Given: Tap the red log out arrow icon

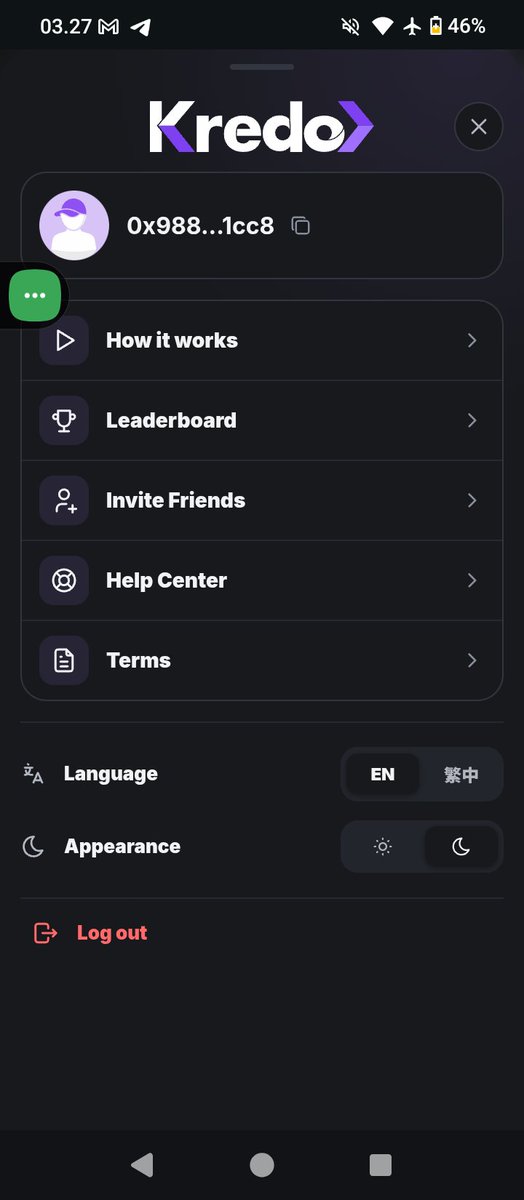Looking at the screenshot, I should [x=46, y=933].
